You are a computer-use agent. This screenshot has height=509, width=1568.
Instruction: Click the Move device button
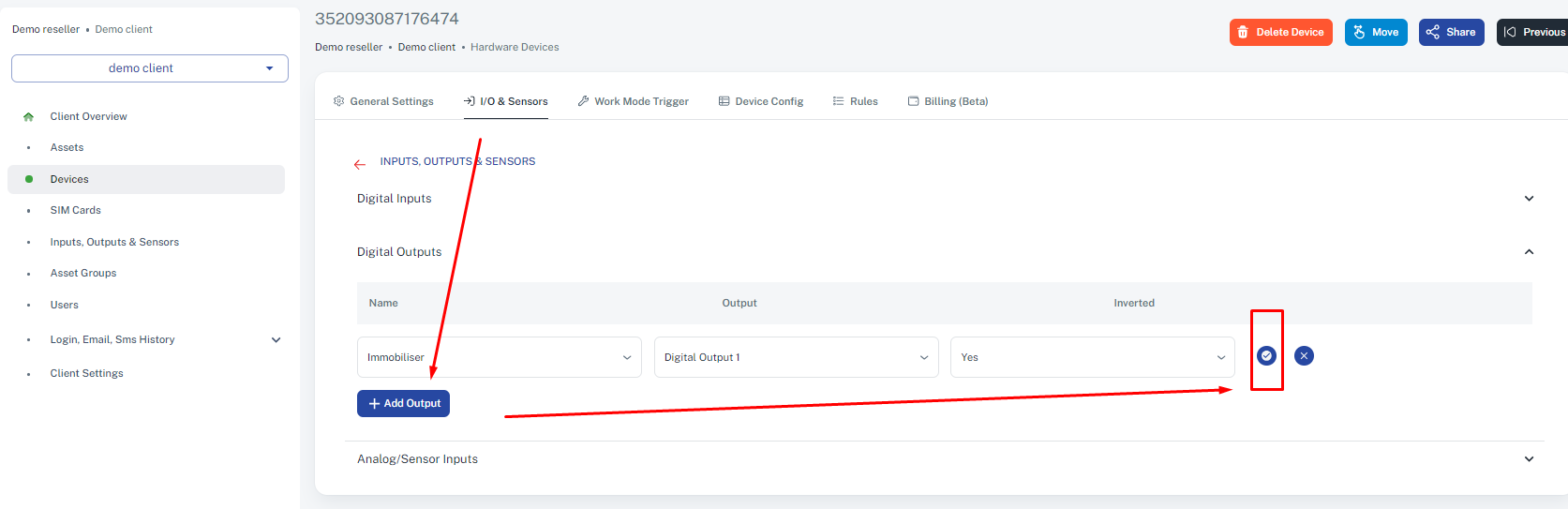[1376, 32]
